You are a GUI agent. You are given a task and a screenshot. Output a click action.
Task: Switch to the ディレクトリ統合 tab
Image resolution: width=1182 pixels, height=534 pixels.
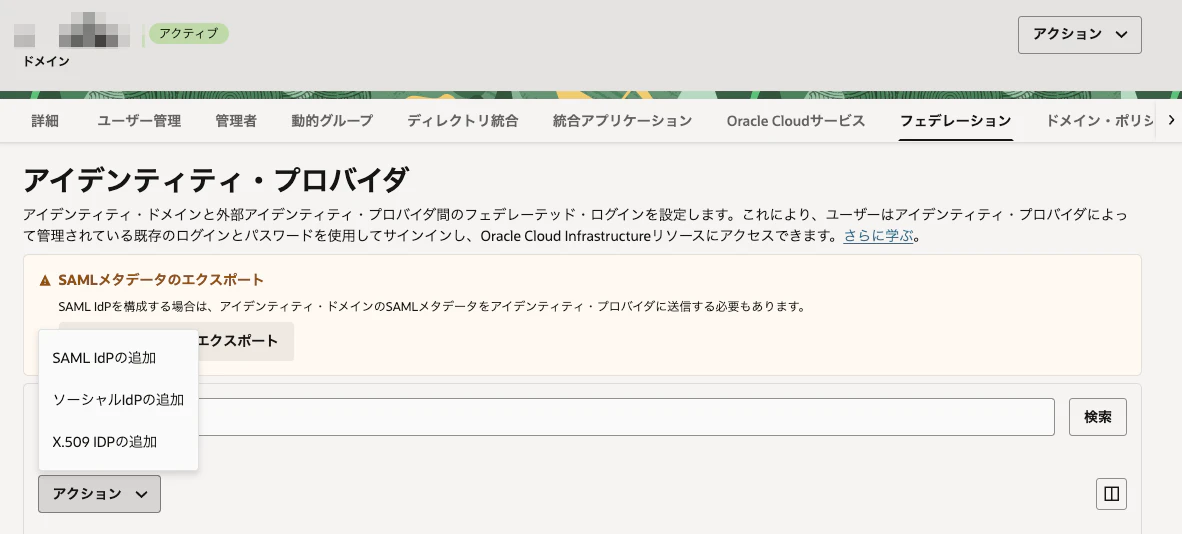[x=463, y=121]
